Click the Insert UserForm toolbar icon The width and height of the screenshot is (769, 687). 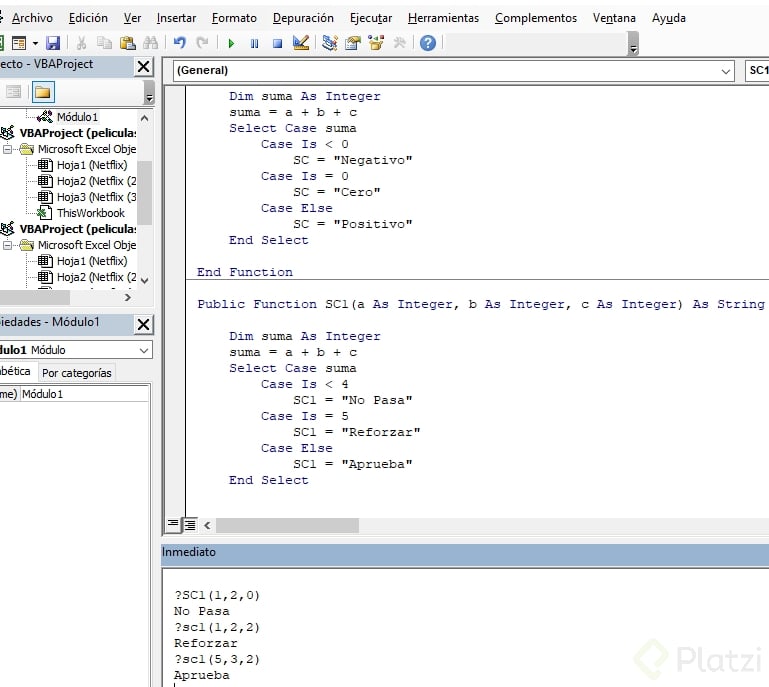[19, 43]
